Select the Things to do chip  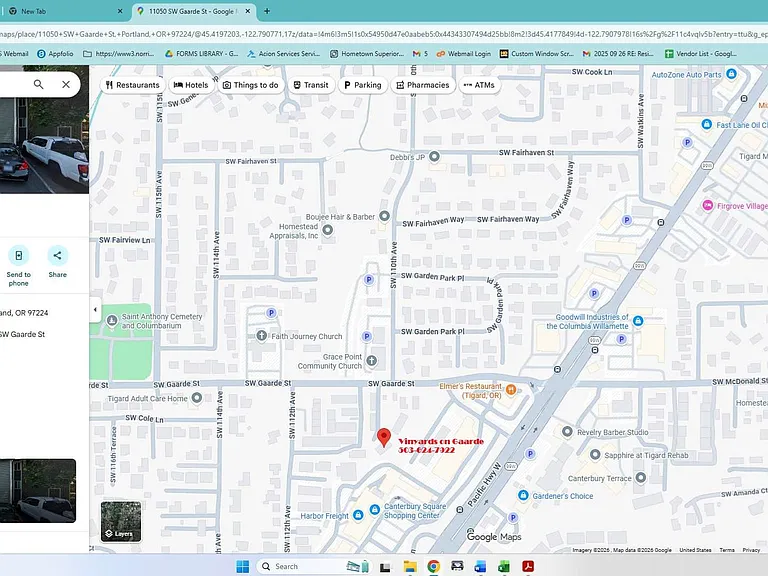pyautogui.click(x=250, y=85)
